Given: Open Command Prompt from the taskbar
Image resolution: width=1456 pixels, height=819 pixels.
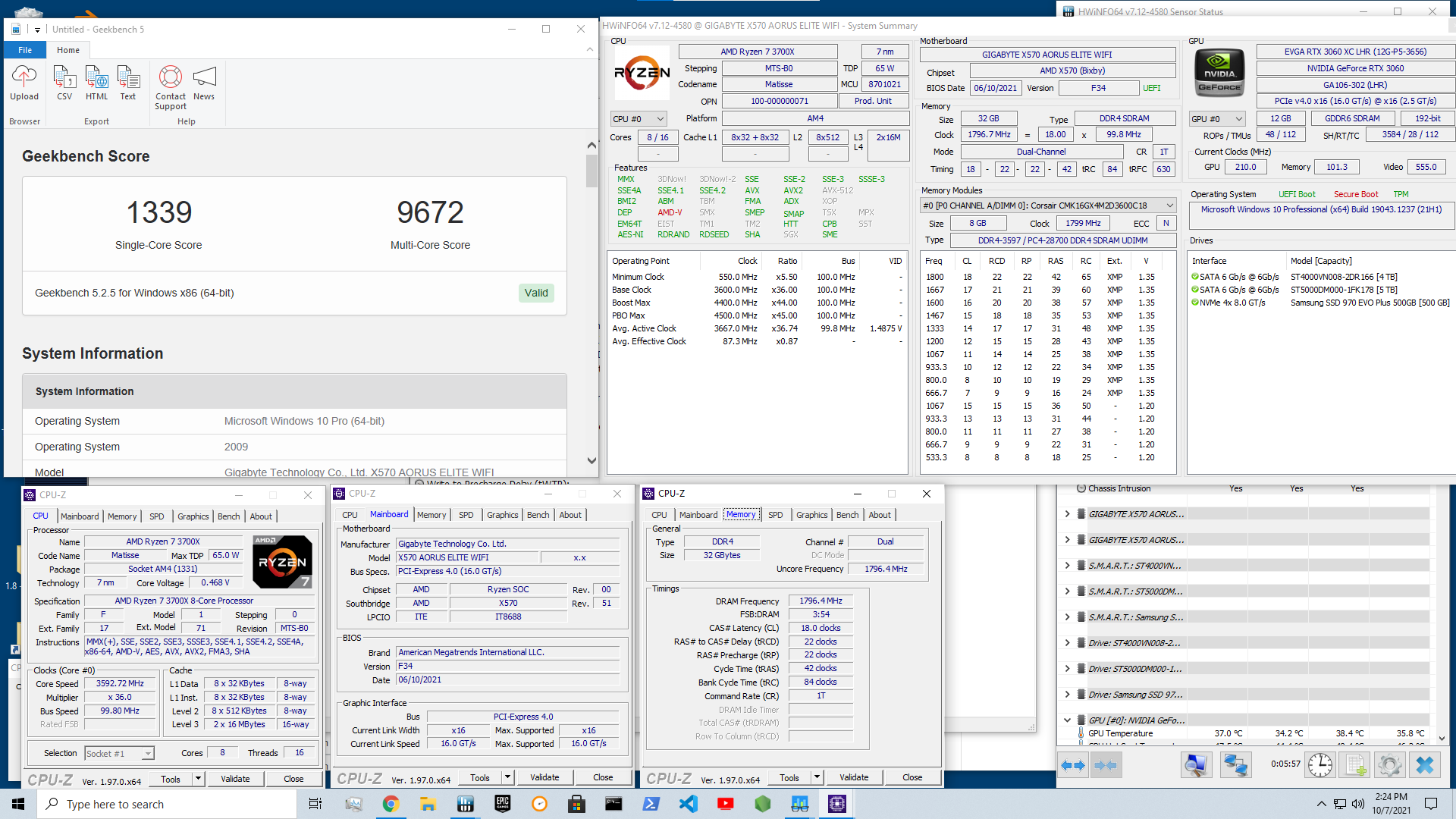Looking at the screenshot, I should pos(613,804).
